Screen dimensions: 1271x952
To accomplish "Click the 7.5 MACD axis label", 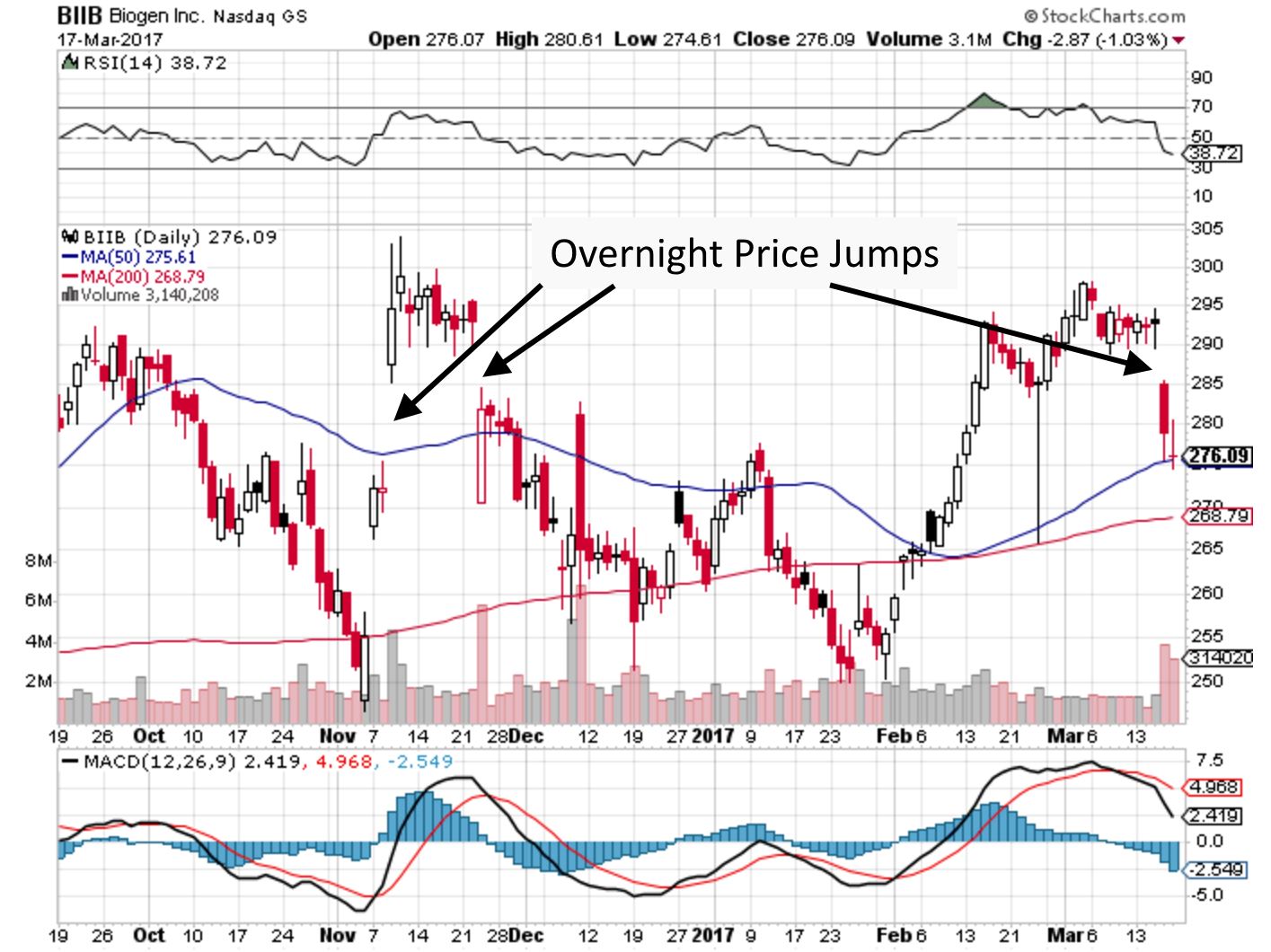I will pyautogui.click(x=1210, y=761).
